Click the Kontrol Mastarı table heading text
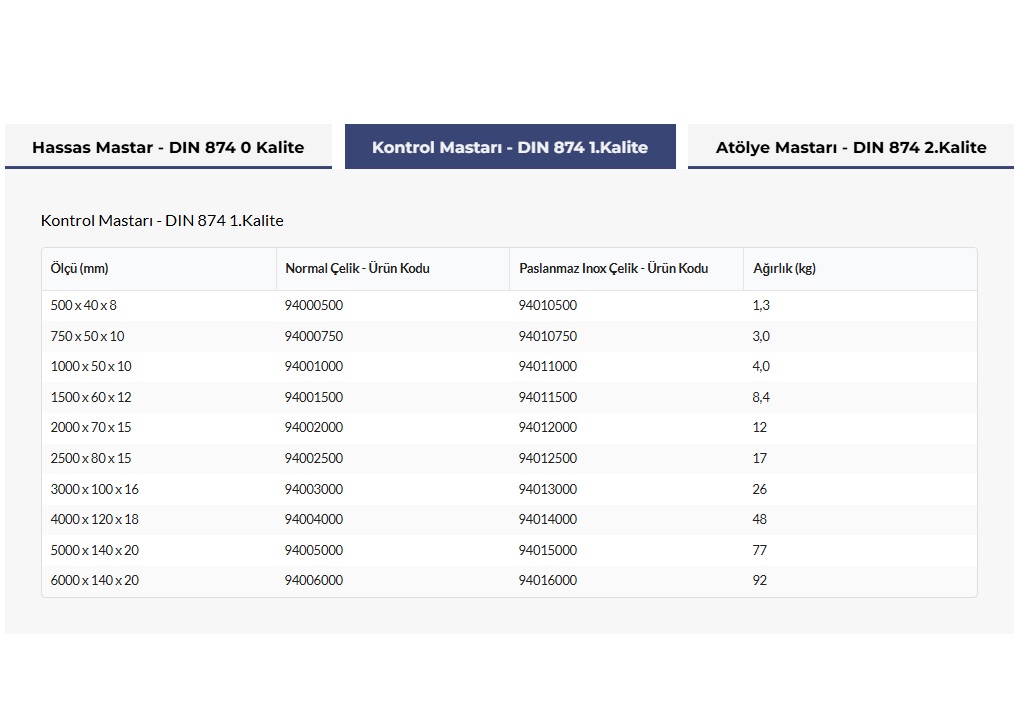Viewport: 1018px width, 710px height. tap(162, 220)
